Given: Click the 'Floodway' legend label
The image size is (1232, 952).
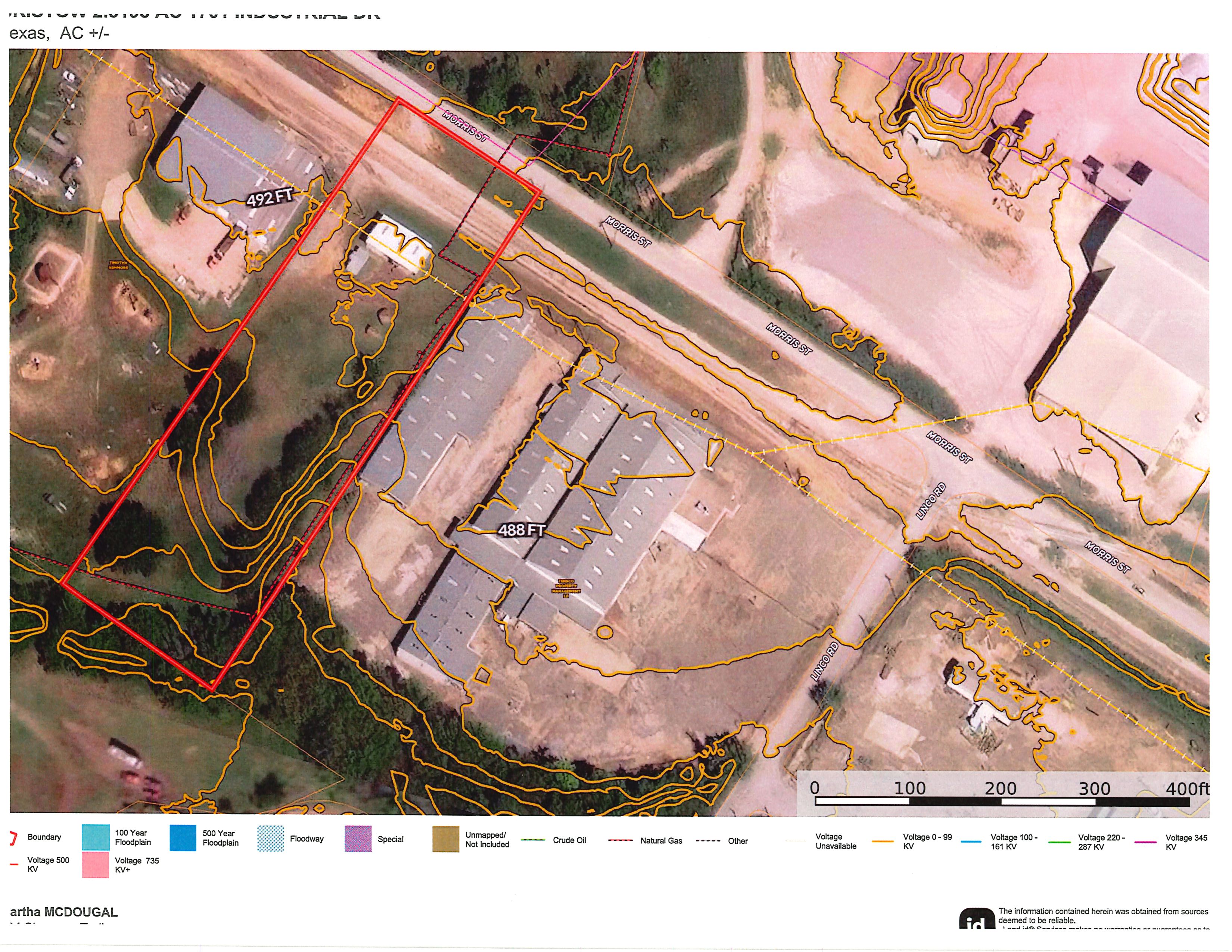Looking at the screenshot, I should [x=307, y=839].
